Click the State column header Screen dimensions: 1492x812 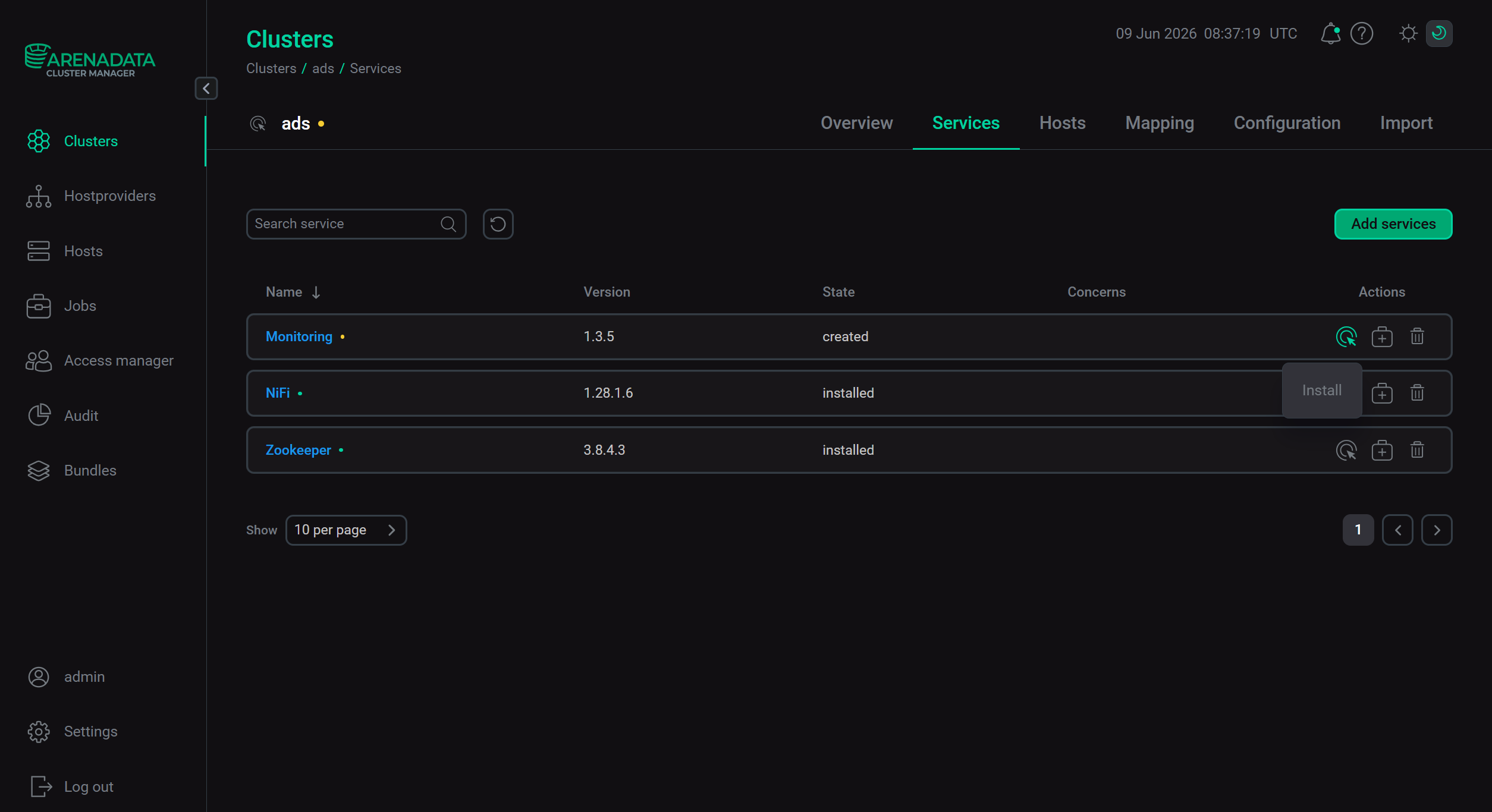point(838,292)
